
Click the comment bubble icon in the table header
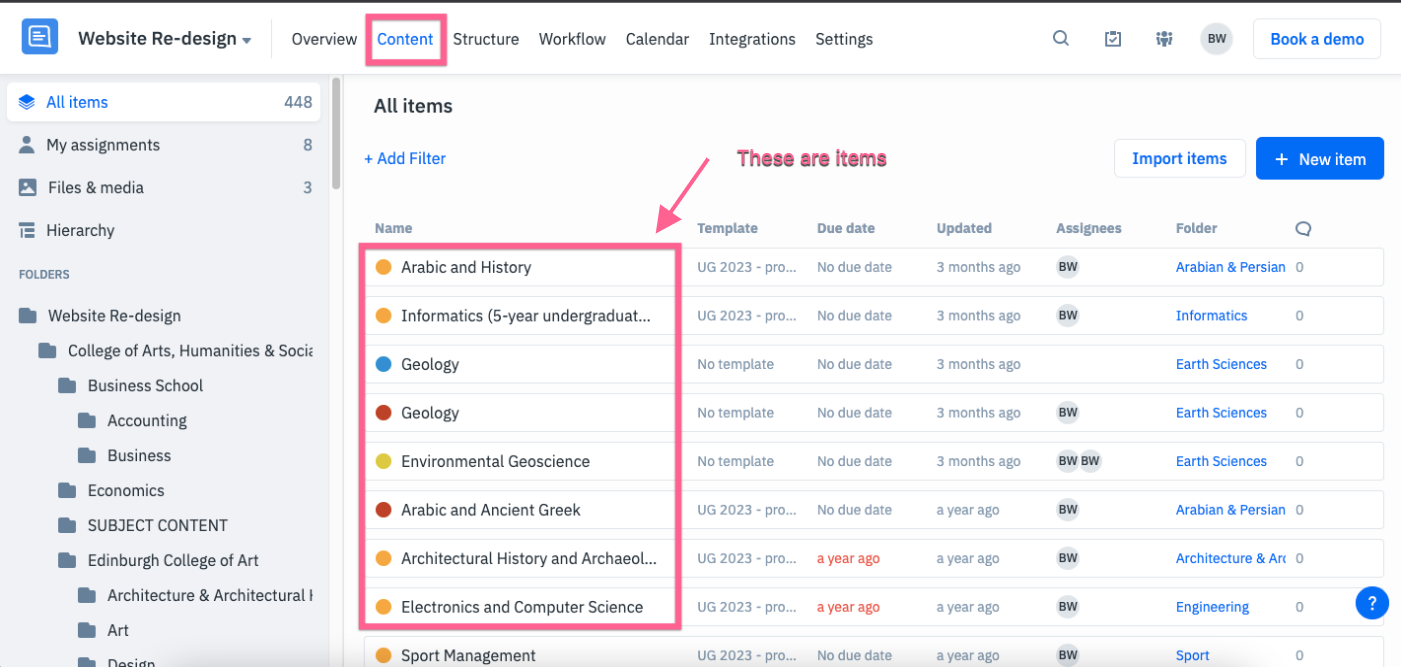(x=1302, y=228)
